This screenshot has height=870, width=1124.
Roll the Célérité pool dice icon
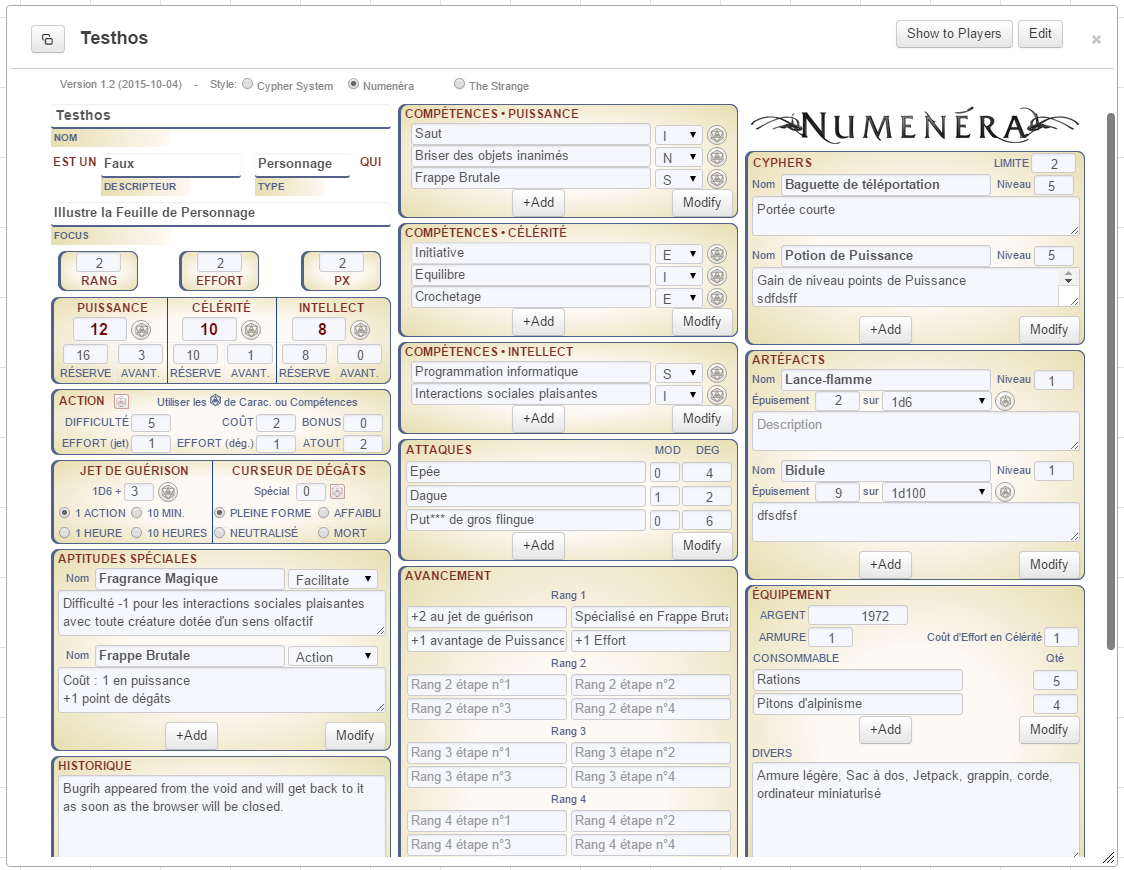pos(251,330)
